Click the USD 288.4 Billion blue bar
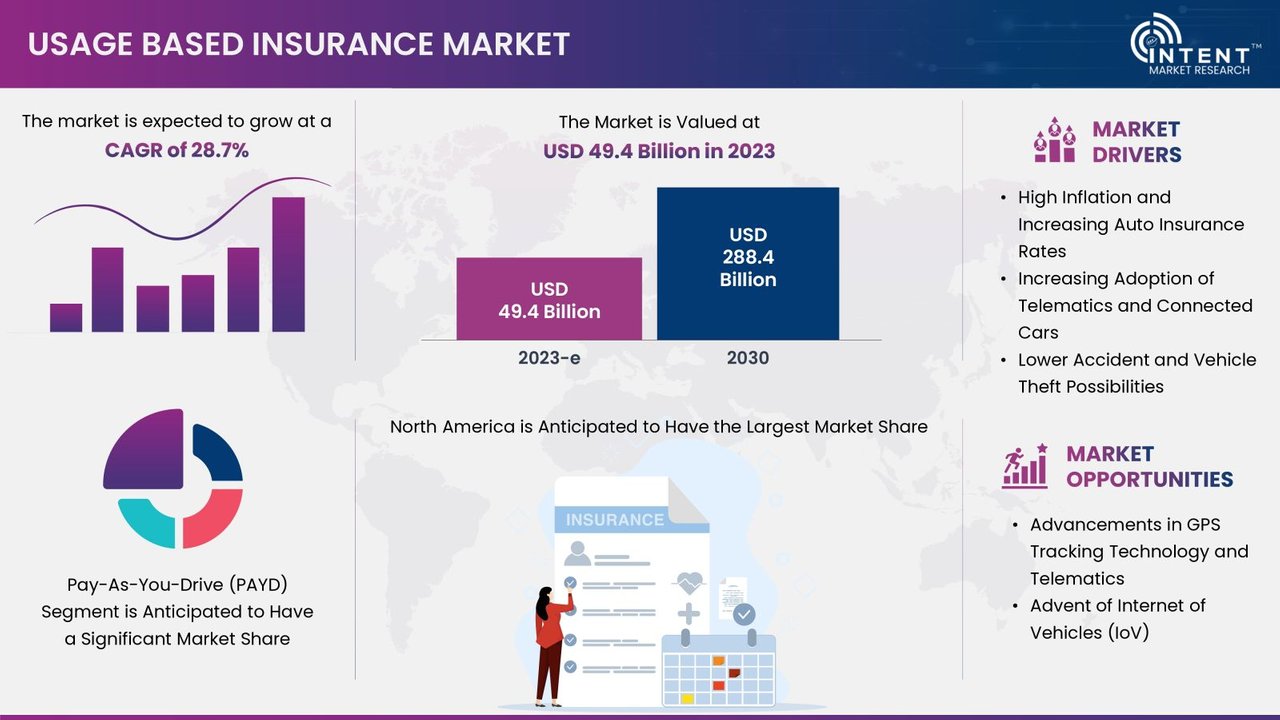Screen dimensions: 1280x720 pos(748,263)
